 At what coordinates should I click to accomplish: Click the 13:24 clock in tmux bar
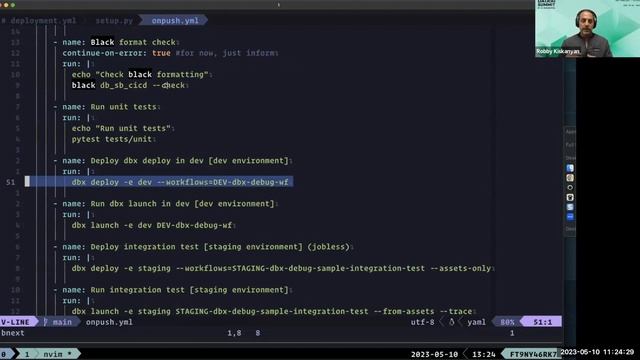(484, 354)
